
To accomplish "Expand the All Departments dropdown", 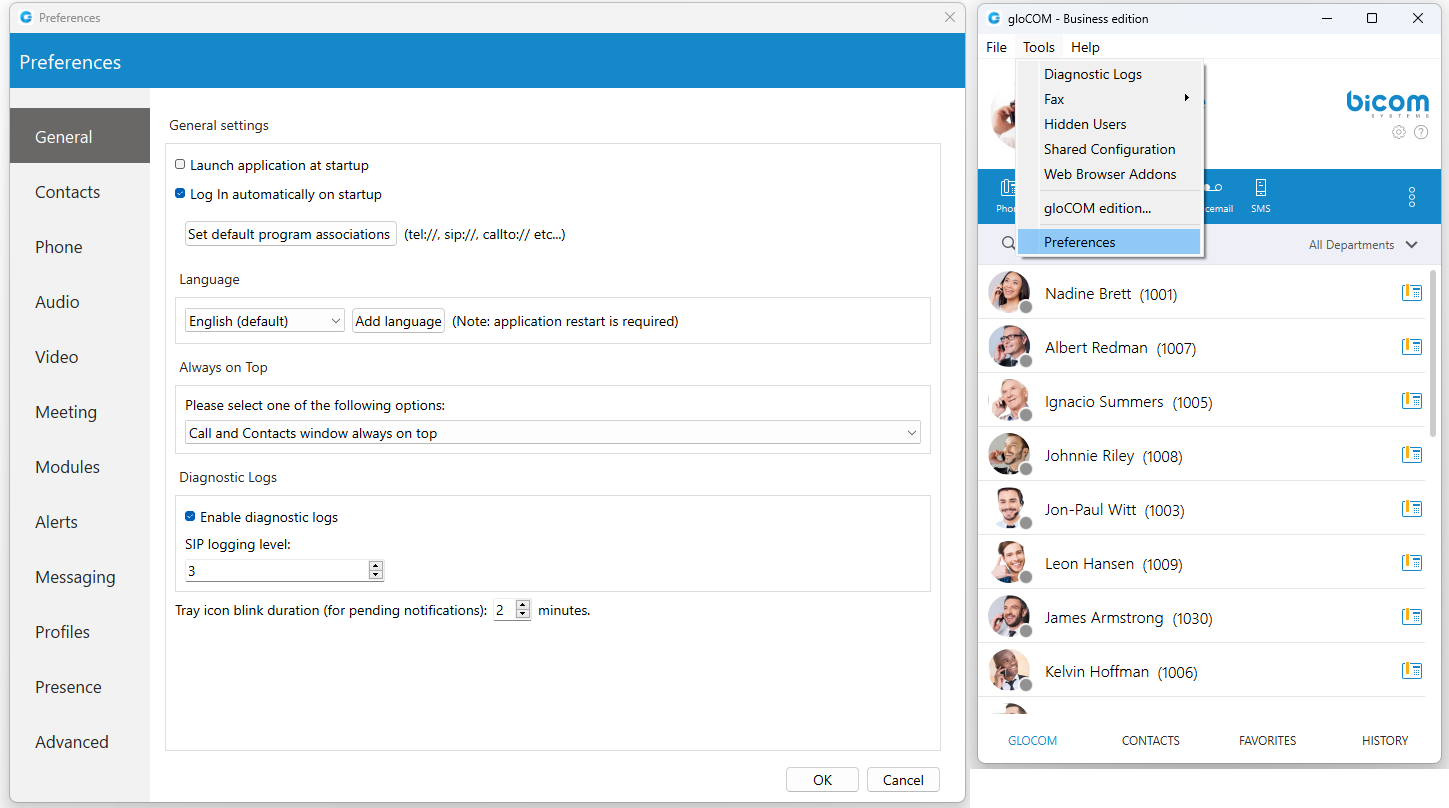I will click(x=1363, y=245).
